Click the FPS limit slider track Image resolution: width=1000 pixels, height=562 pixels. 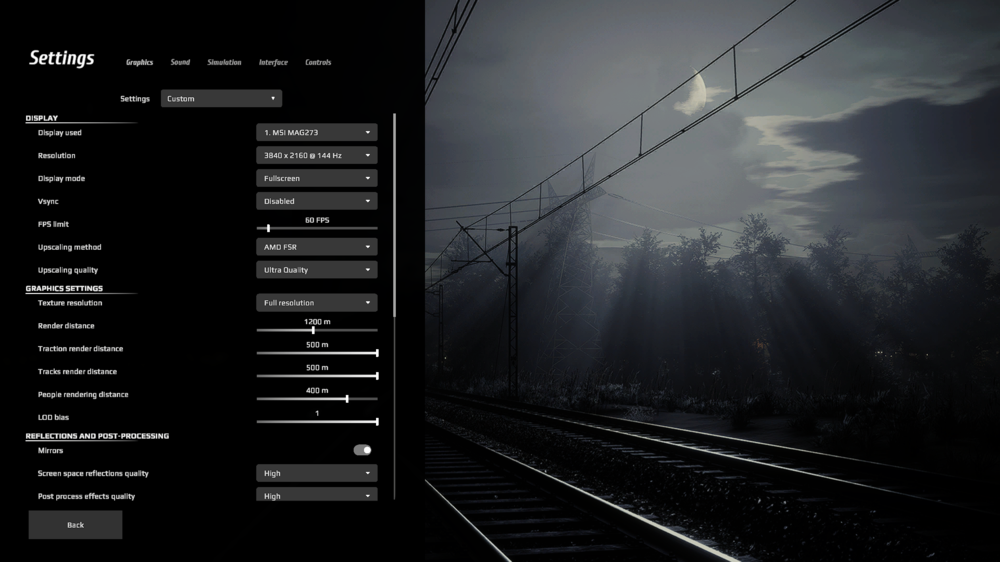tap(317, 229)
